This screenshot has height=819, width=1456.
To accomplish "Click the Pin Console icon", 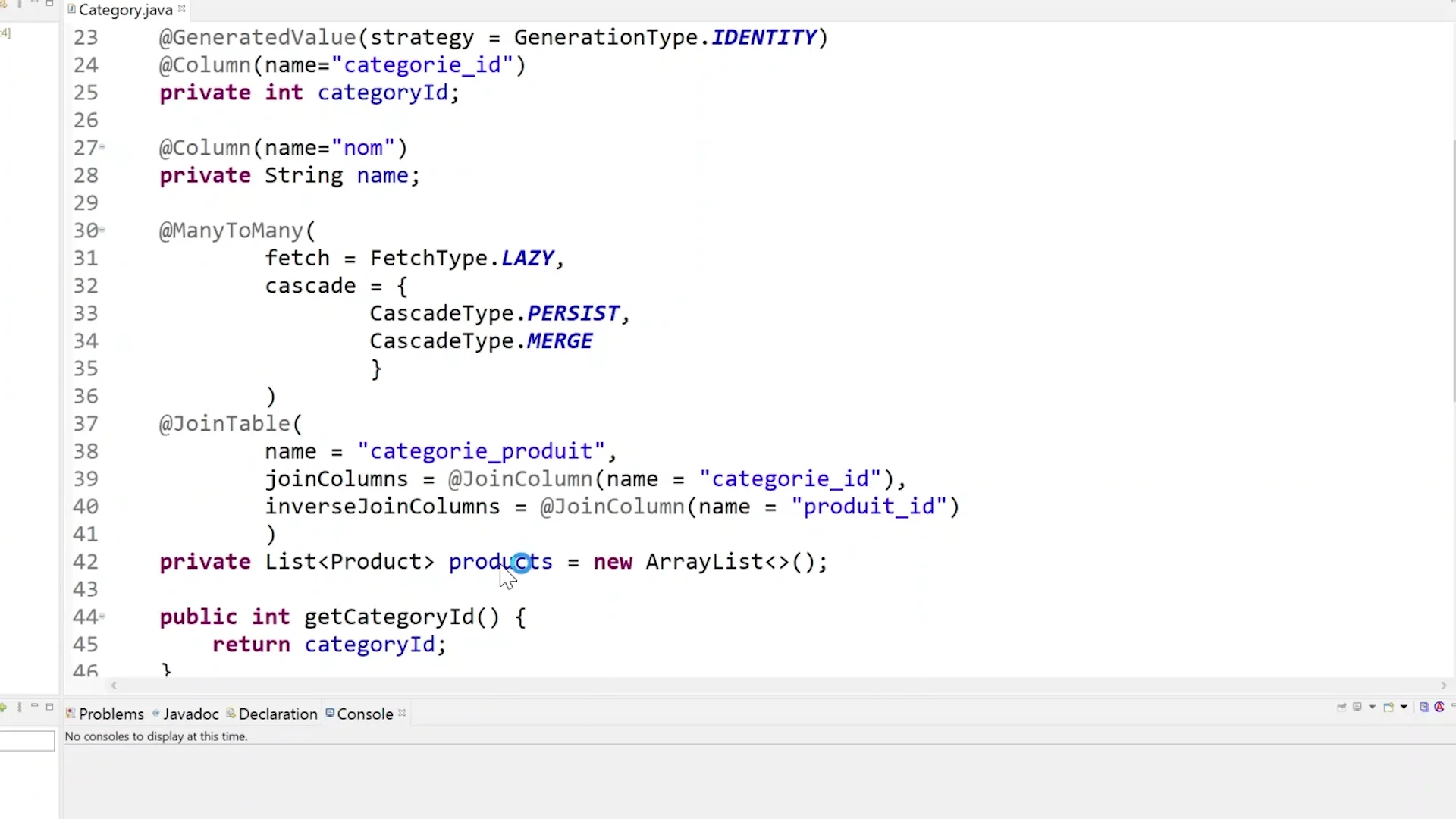I will click(x=1341, y=707).
